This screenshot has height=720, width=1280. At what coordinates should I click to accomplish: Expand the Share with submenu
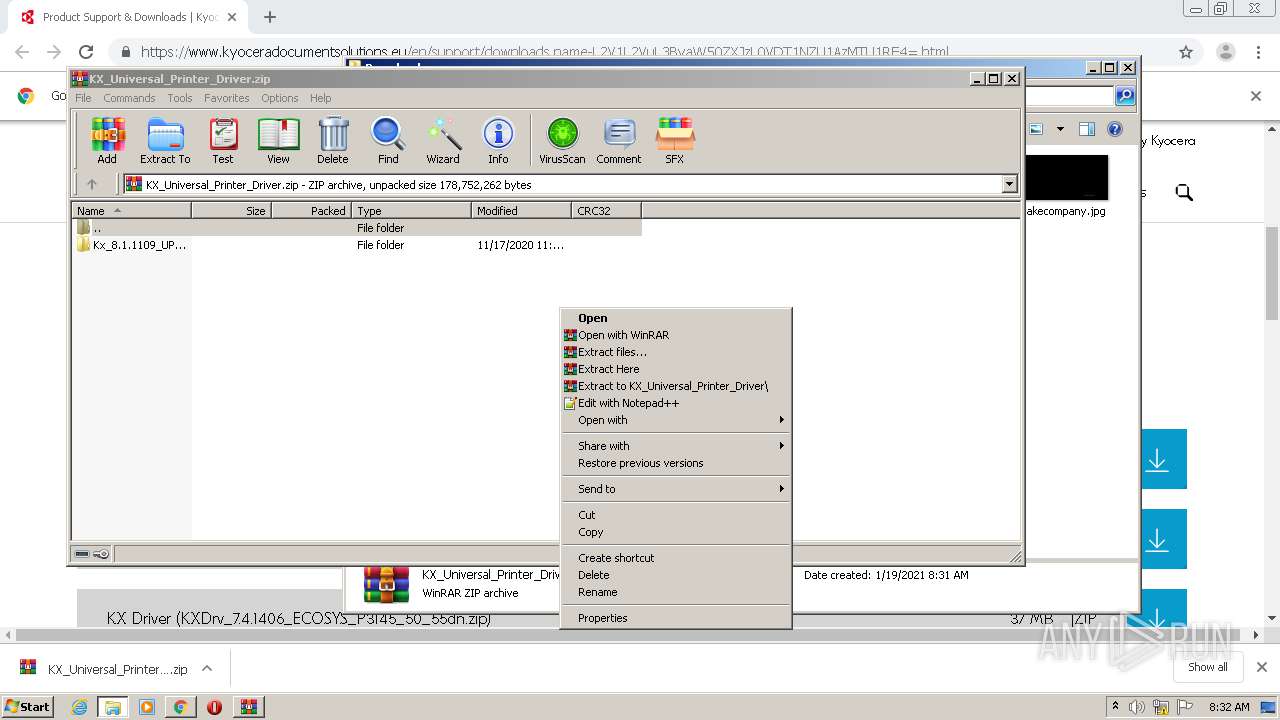coord(675,446)
